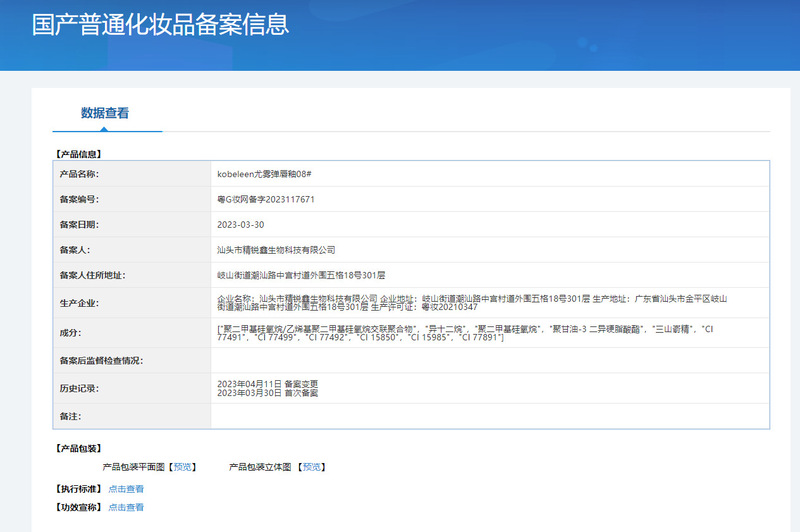Viewport: 800px width, 532px height.
Task: Click the empty 备案后监督检查情况 cell
Action: [x=489, y=359]
